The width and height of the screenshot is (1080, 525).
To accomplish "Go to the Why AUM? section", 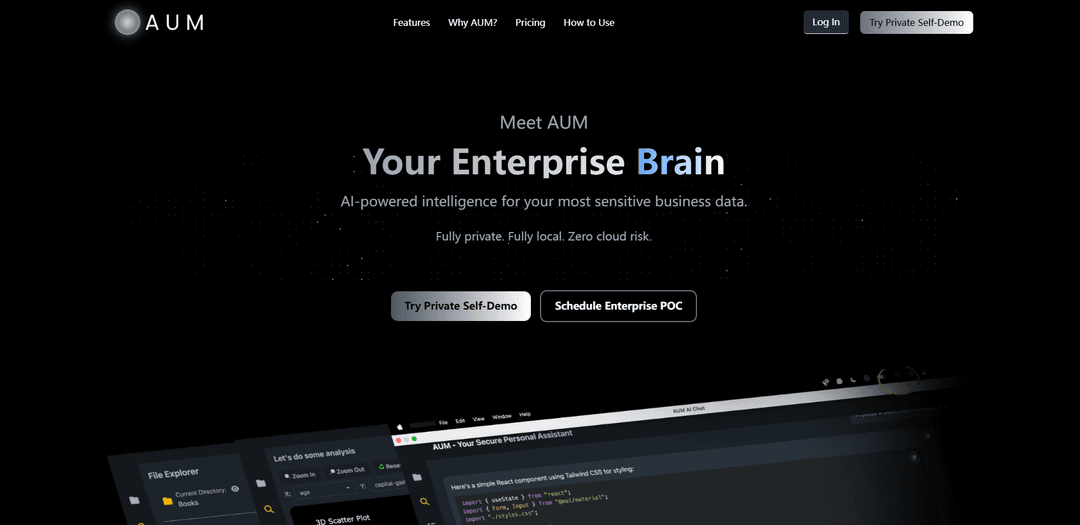I will 472,22.
